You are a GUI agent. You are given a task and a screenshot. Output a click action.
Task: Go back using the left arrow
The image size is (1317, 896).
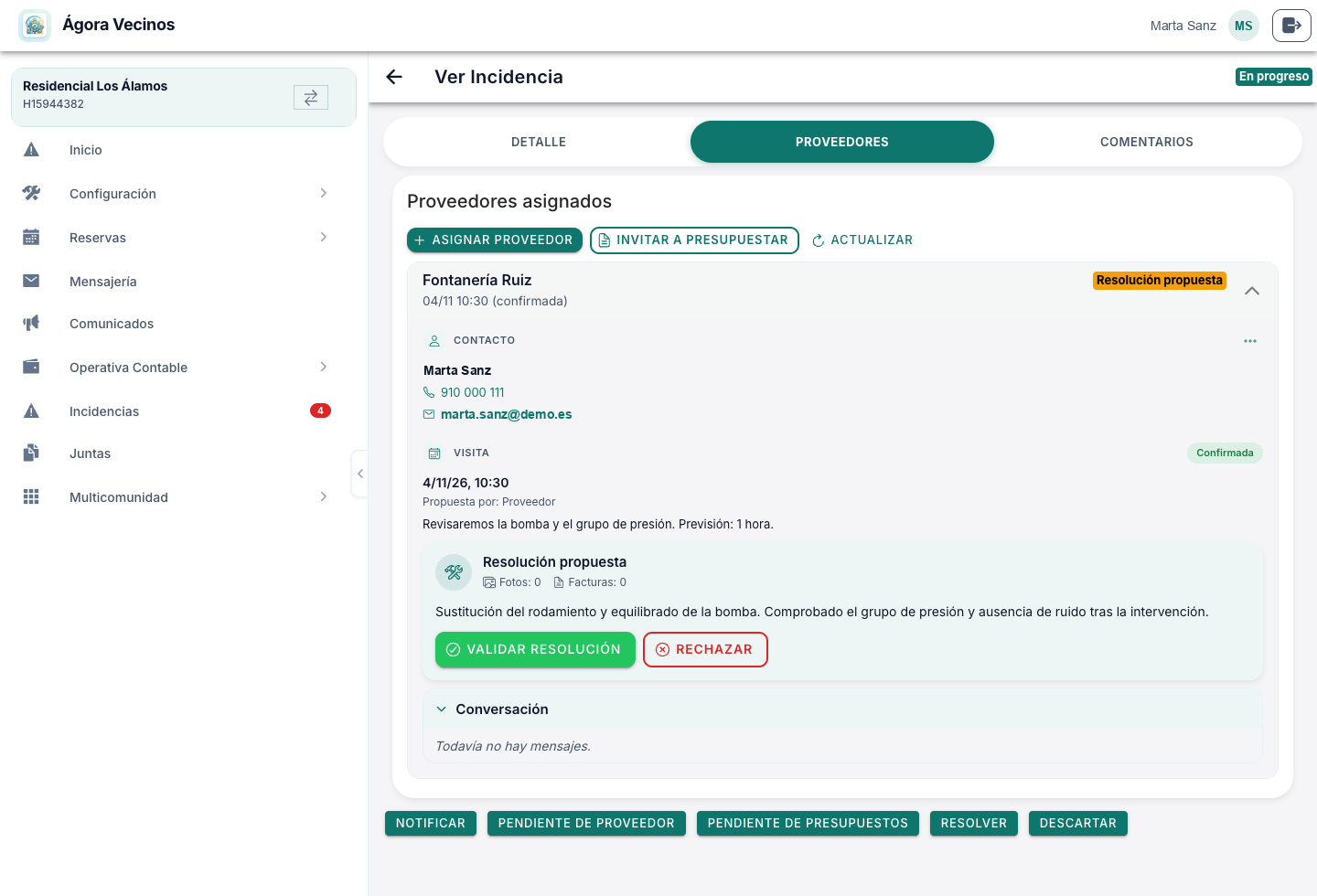click(394, 77)
